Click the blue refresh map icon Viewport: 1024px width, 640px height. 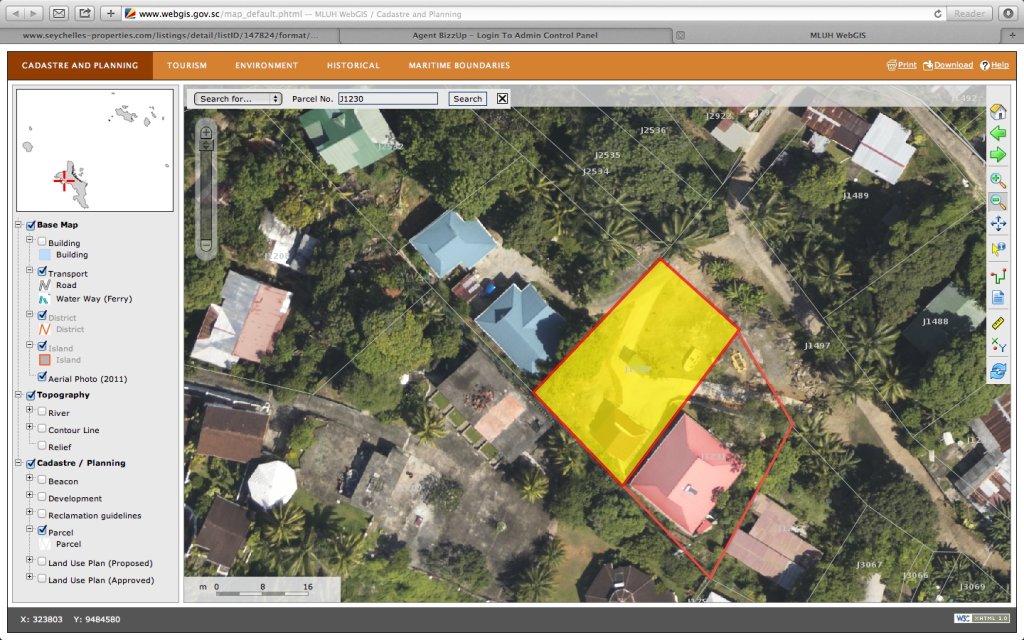pyautogui.click(x=997, y=371)
